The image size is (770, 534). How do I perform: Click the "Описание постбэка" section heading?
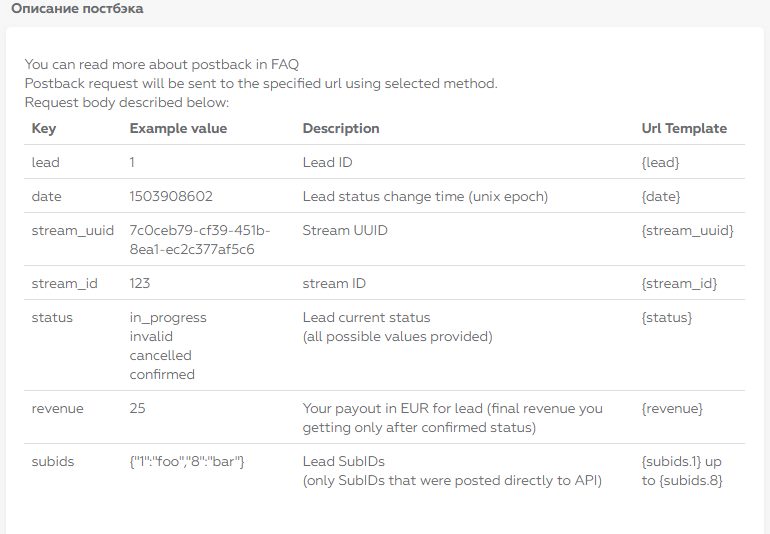(77, 9)
